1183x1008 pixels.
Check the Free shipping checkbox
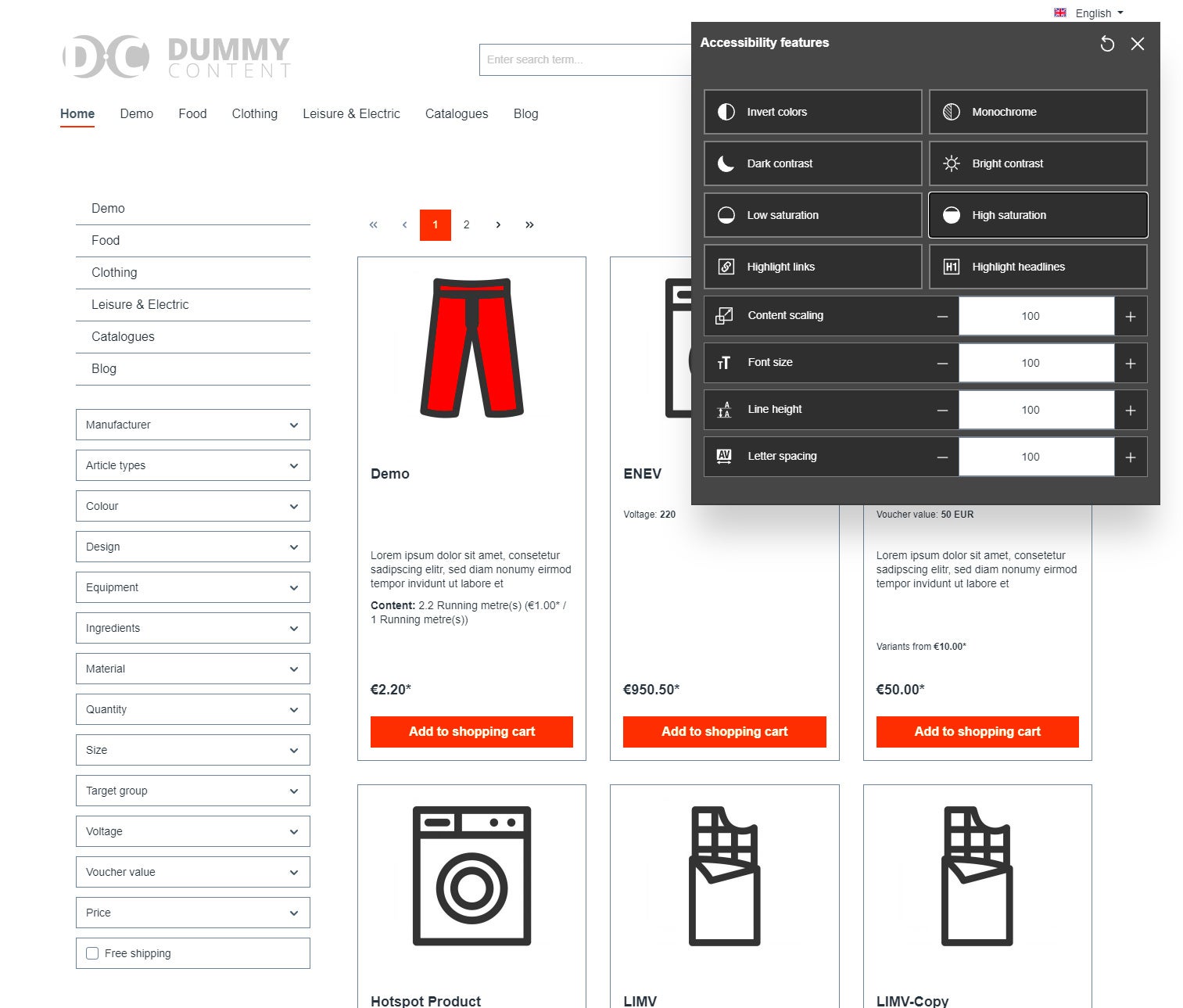92,953
